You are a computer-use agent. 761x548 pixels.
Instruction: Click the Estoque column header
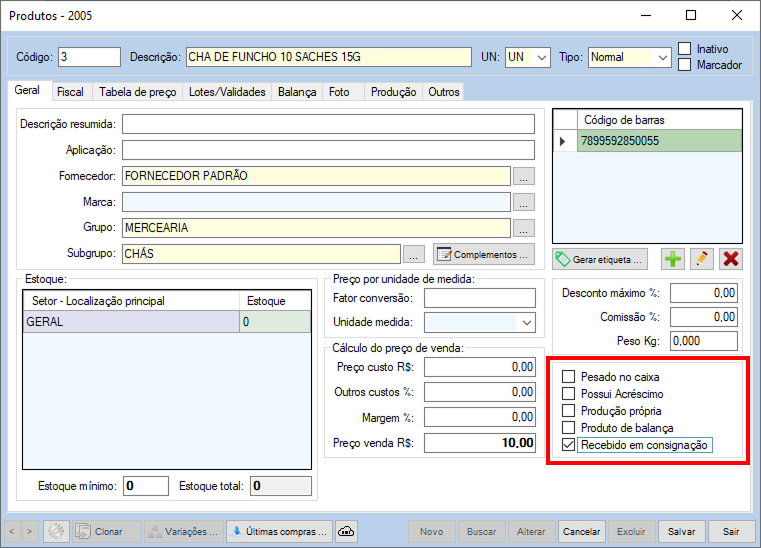pos(275,301)
